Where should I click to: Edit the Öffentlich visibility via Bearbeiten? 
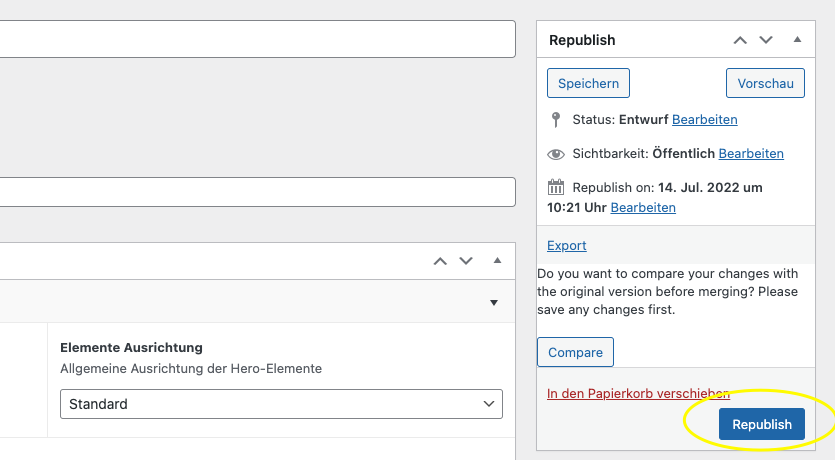pyautogui.click(x=750, y=154)
